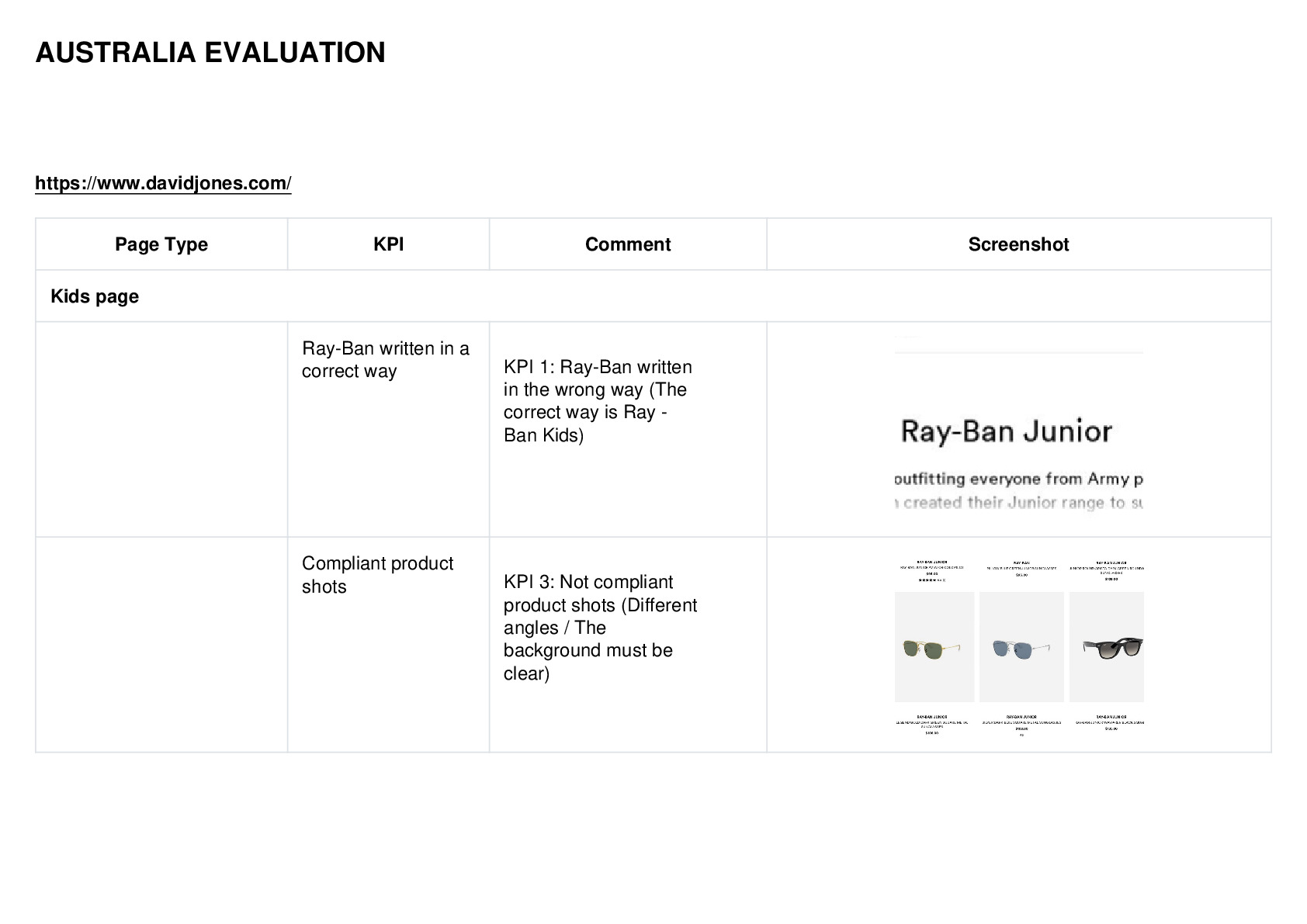
Task: Click the Kids page row label
Action: [x=95, y=296]
